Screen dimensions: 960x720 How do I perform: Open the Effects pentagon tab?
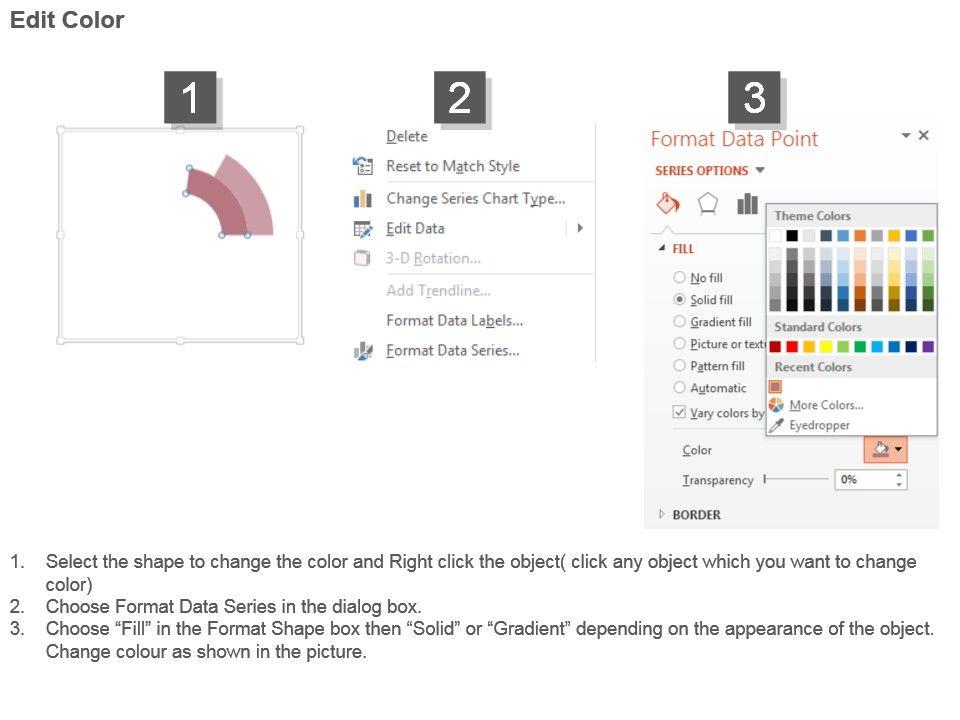click(708, 203)
